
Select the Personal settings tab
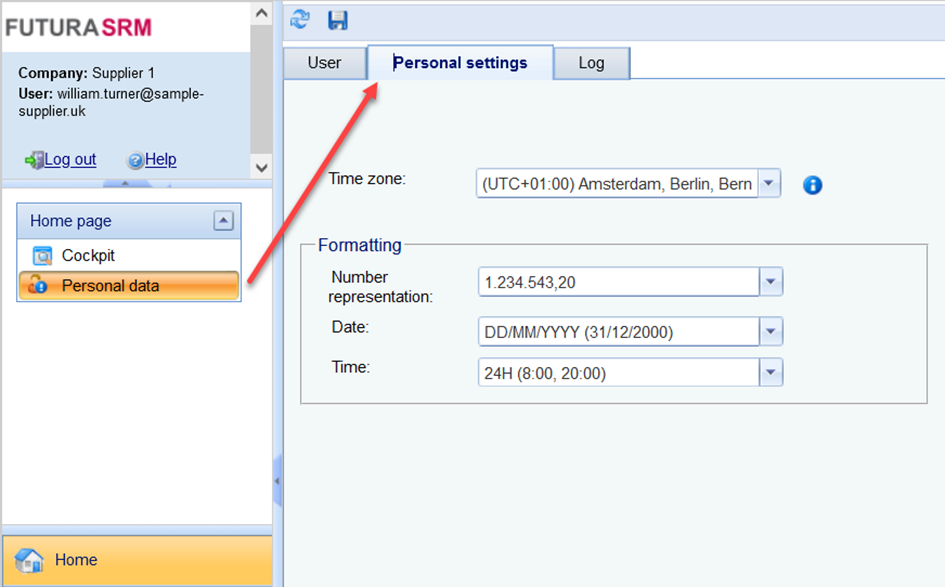(460, 63)
